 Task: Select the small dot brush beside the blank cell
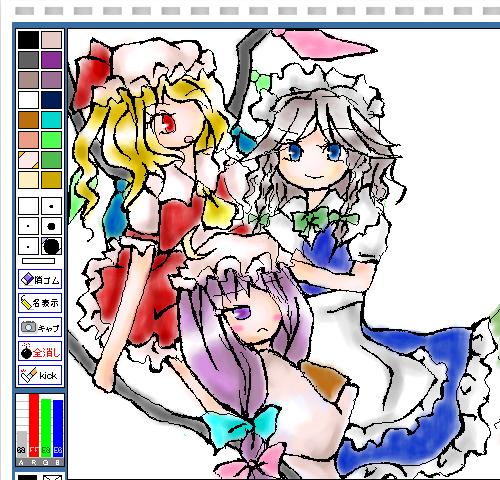coord(52,206)
